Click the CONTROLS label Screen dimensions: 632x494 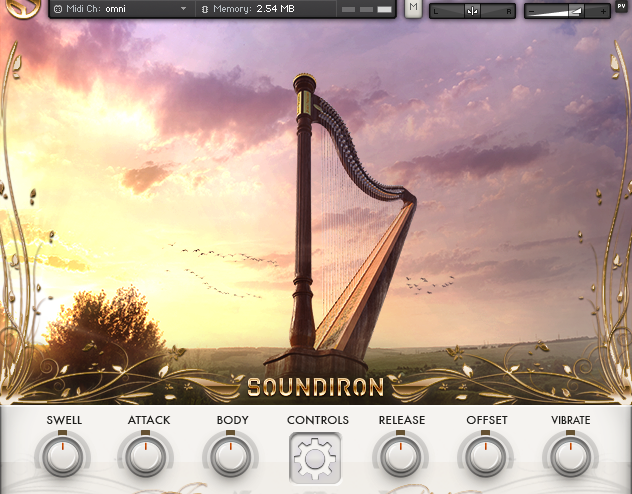318,420
